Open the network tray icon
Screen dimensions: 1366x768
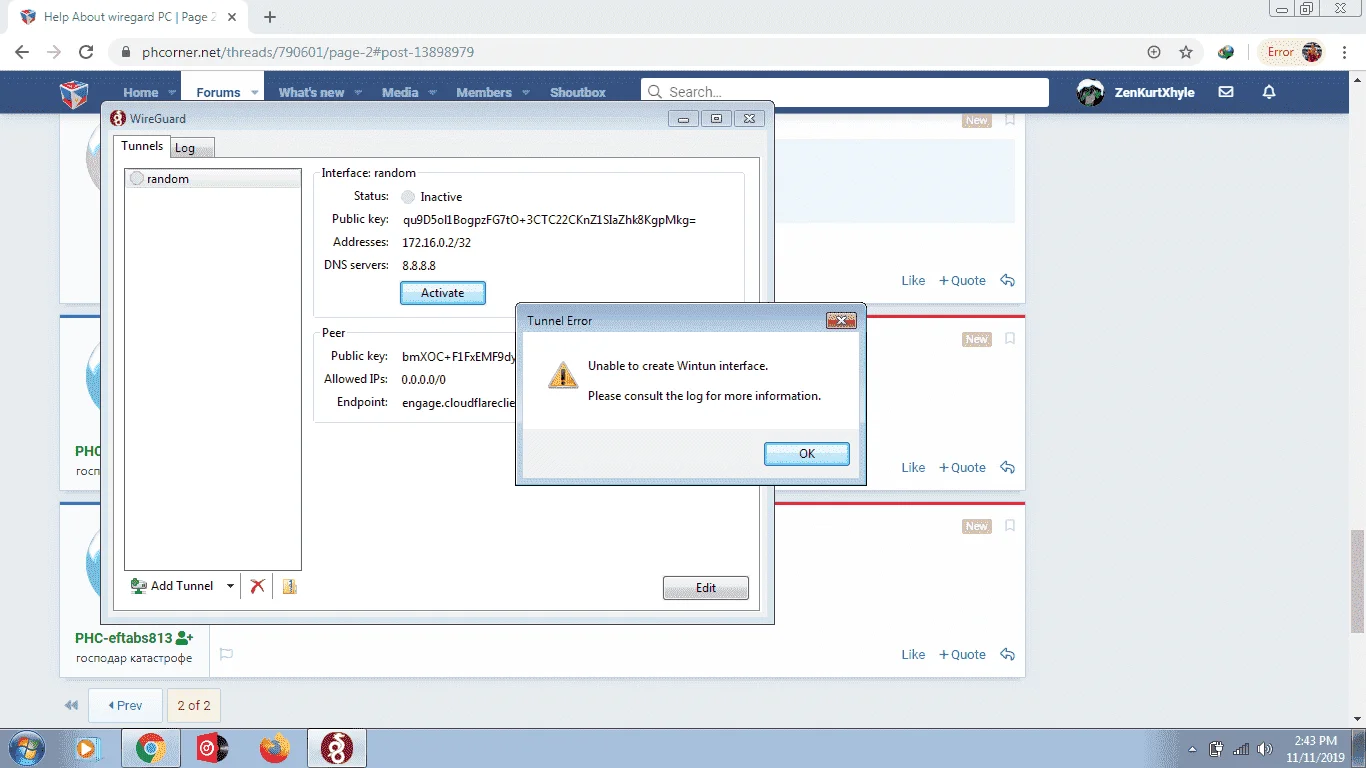[x=1241, y=748]
